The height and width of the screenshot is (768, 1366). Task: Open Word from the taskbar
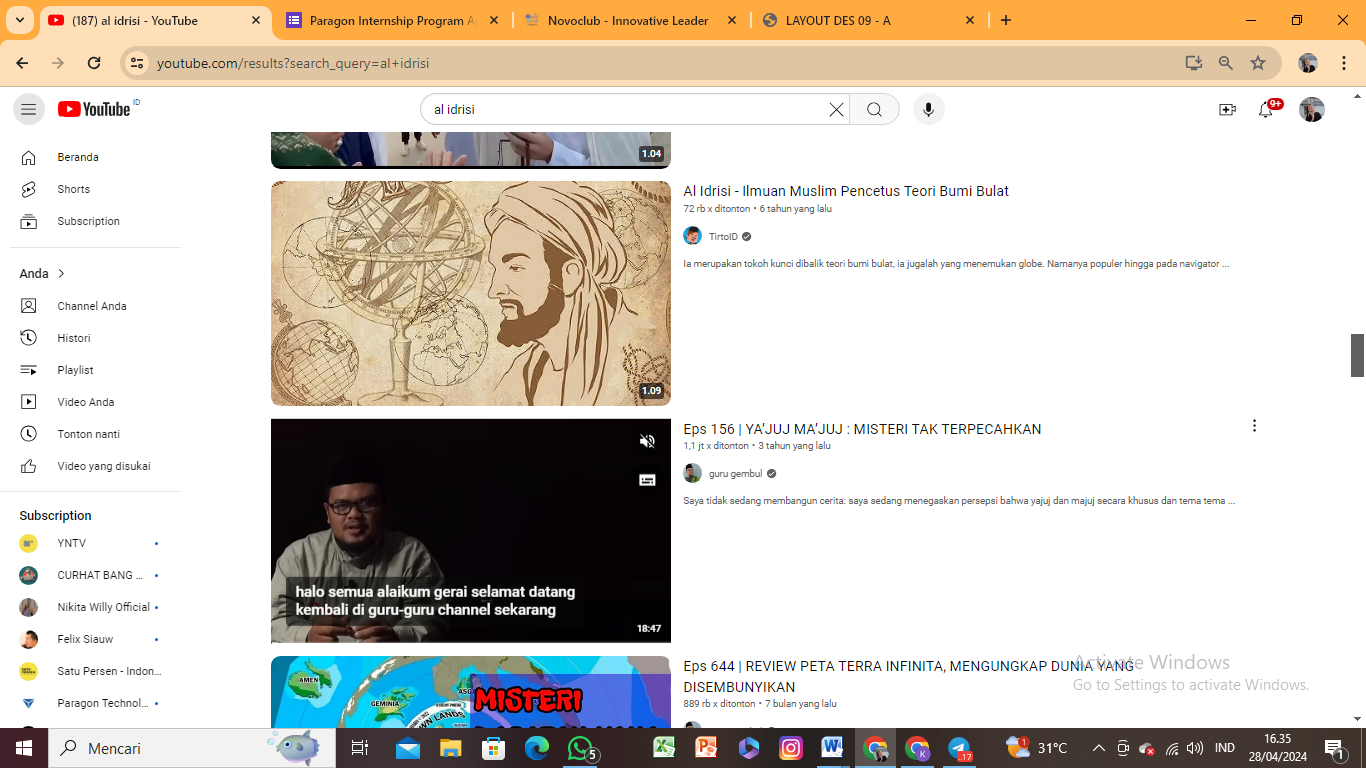pyautogui.click(x=832, y=748)
